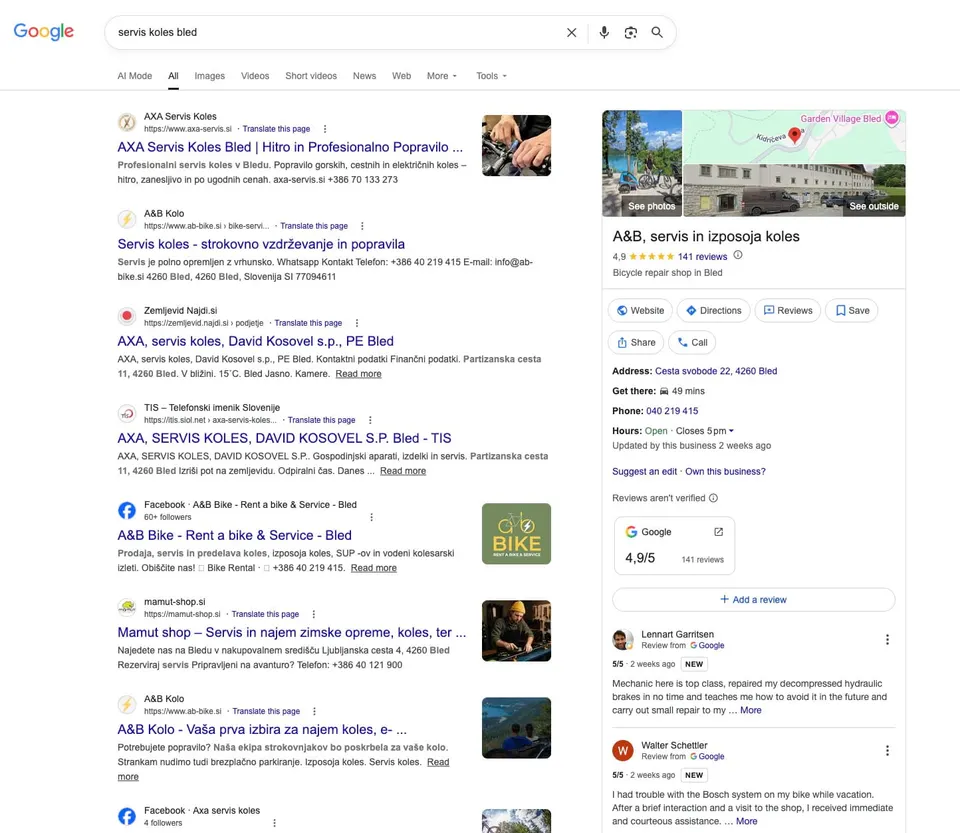
Task: Open options menu for Zemljevid Najdi.si result
Action: tap(357, 323)
